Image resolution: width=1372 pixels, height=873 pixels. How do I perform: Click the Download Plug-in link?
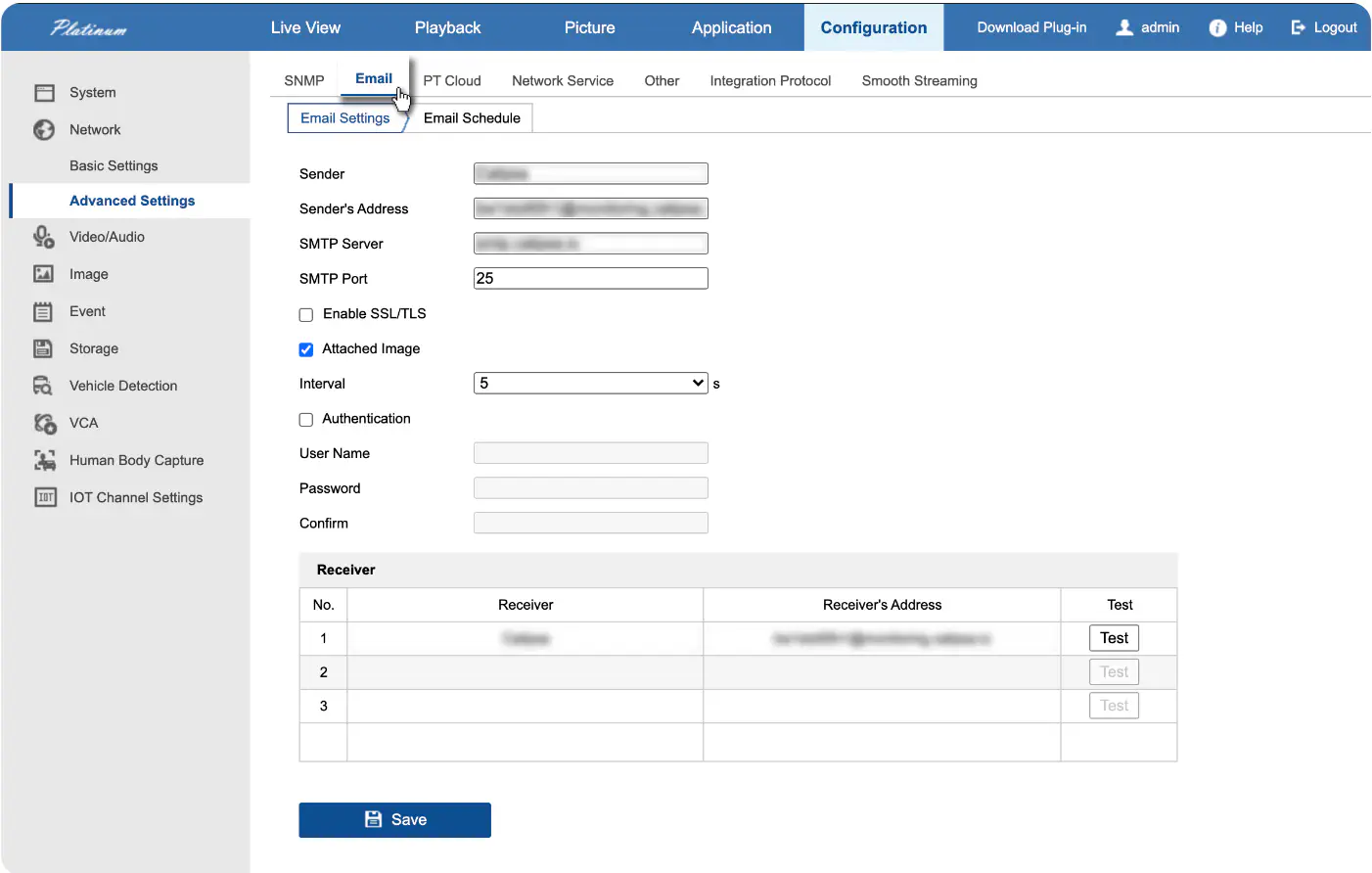tap(1031, 27)
